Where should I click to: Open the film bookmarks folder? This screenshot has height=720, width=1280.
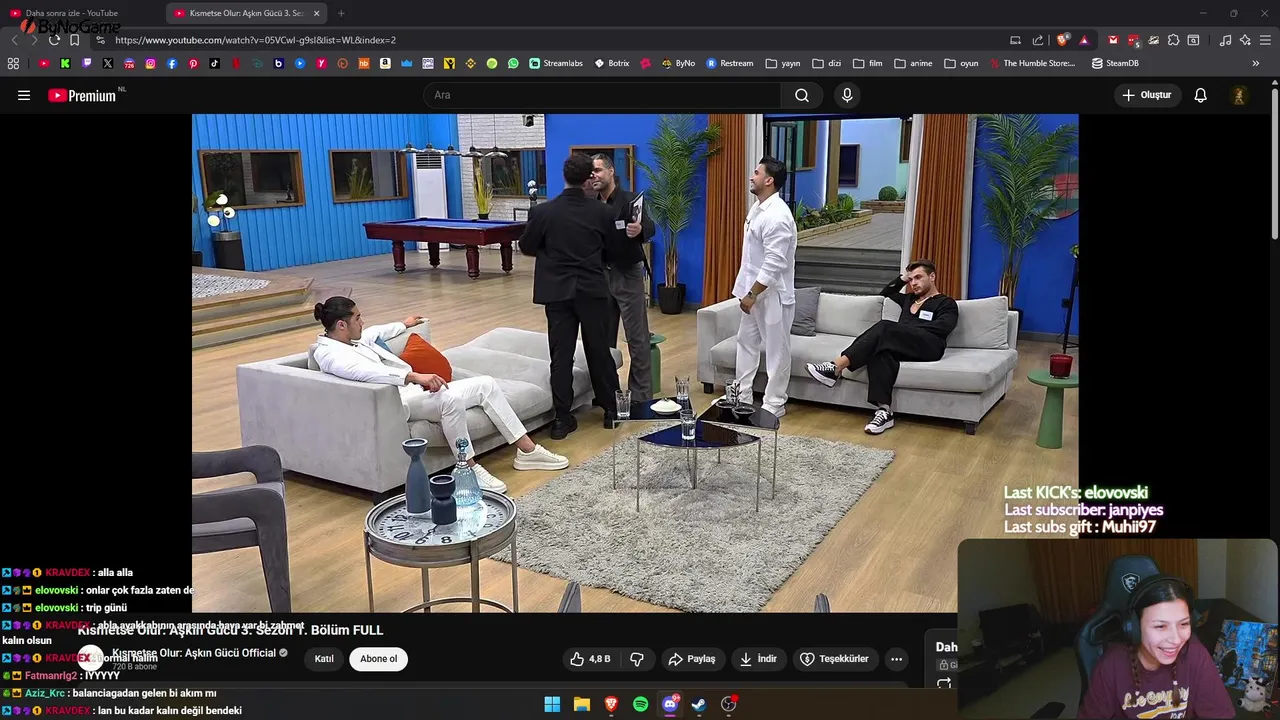click(x=868, y=63)
